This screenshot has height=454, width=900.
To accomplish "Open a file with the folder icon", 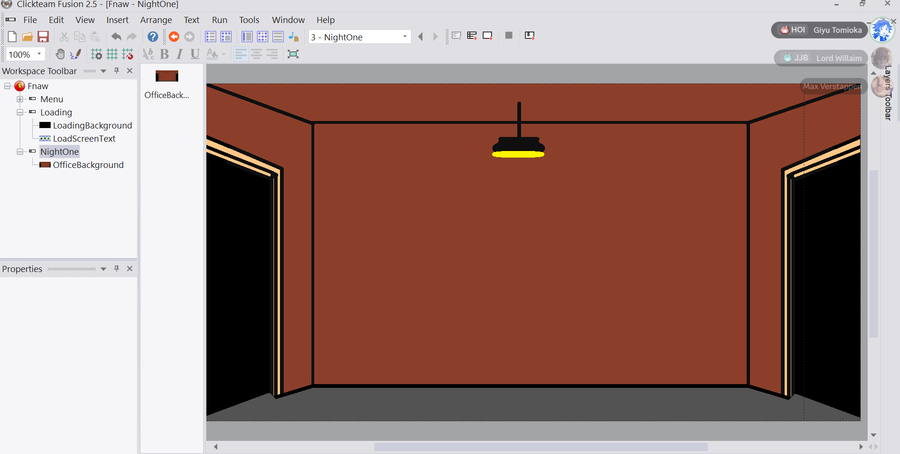I will pyautogui.click(x=27, y=37).
